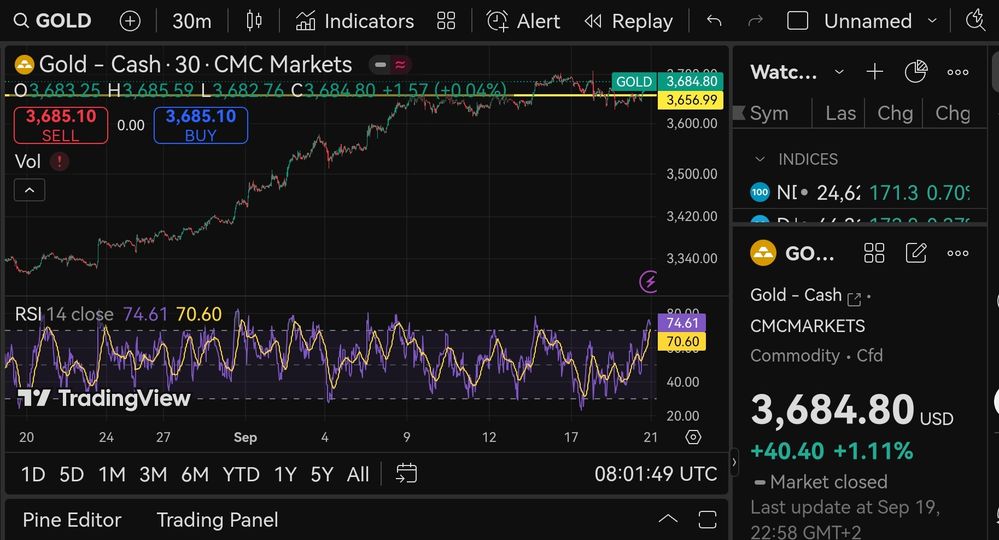
Task: Toggle the market status pill beside the title
Action: (390, 64)
